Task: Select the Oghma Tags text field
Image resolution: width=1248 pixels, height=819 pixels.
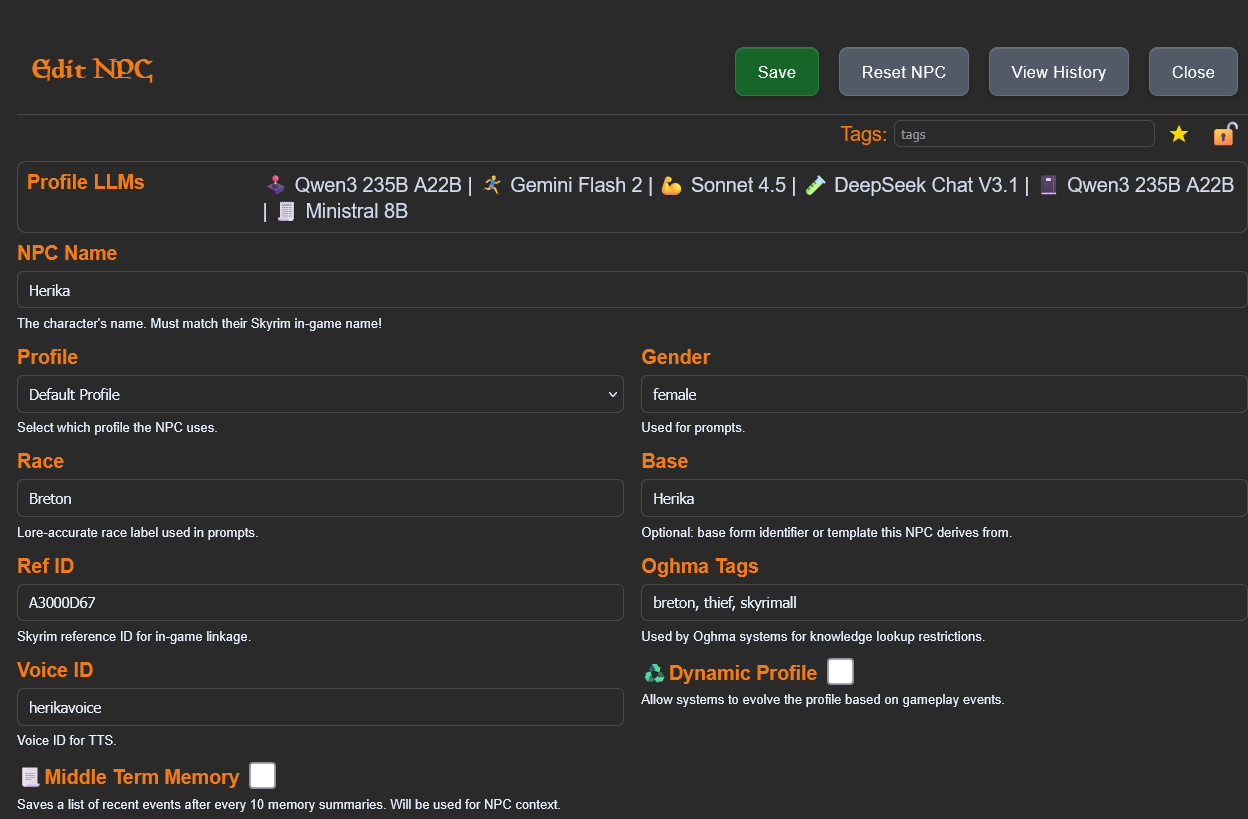Action: [x=943, y=603]
